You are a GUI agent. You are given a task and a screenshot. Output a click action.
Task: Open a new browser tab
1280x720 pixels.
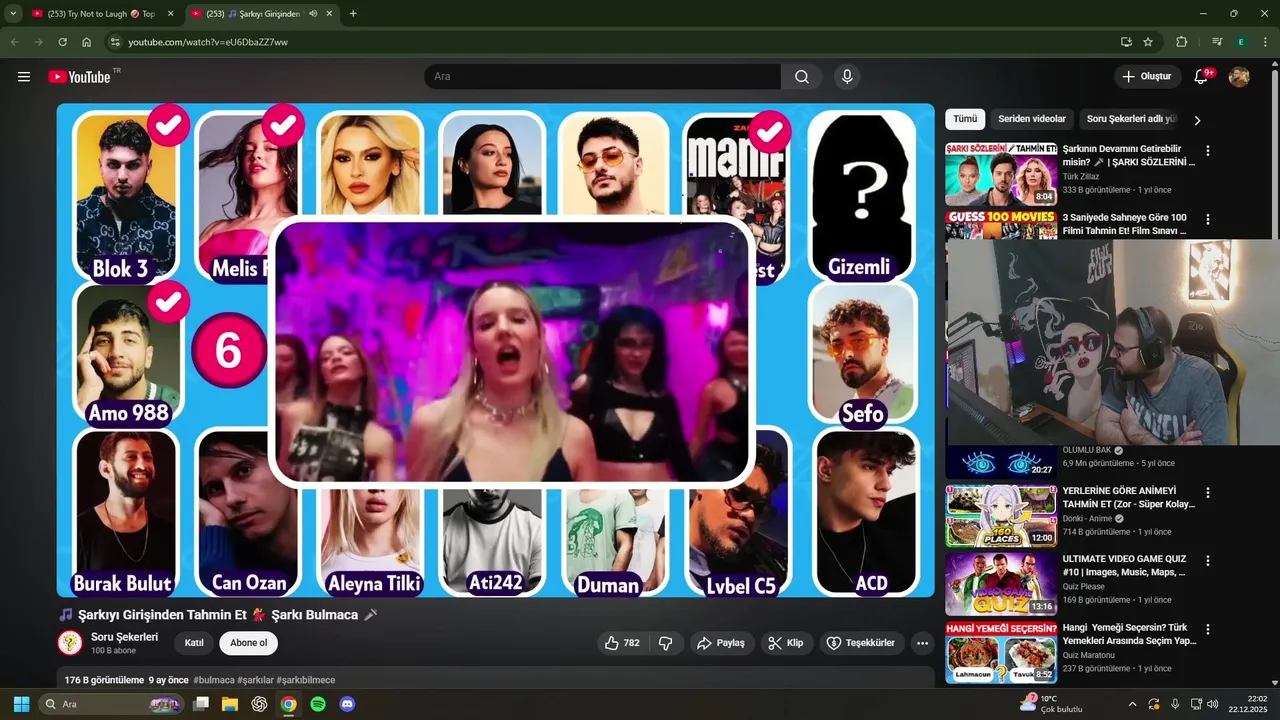tap(353, 14)
